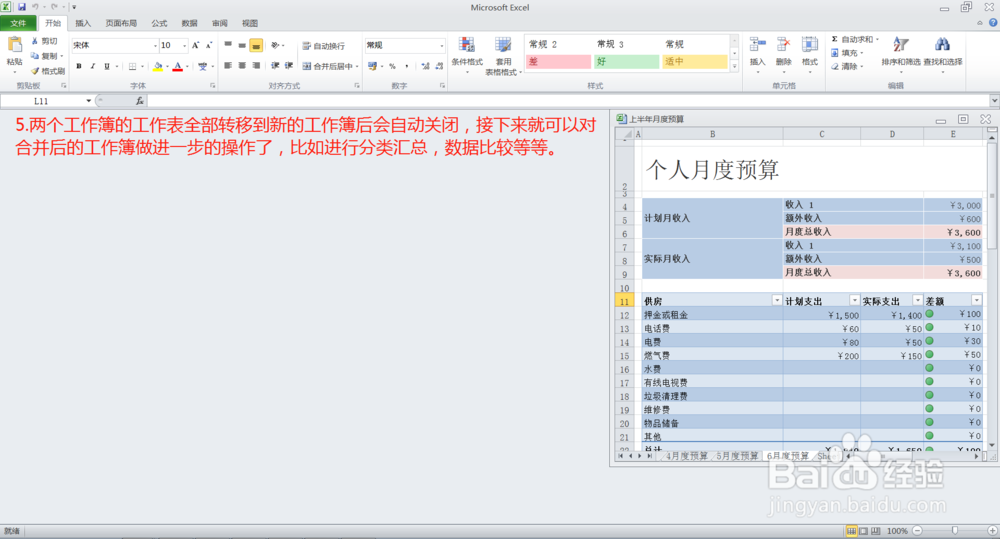Switch to 插入 (Insert) ribbon tab
Viewport: 1000px width, 539px height.
[x=83, y=23]
